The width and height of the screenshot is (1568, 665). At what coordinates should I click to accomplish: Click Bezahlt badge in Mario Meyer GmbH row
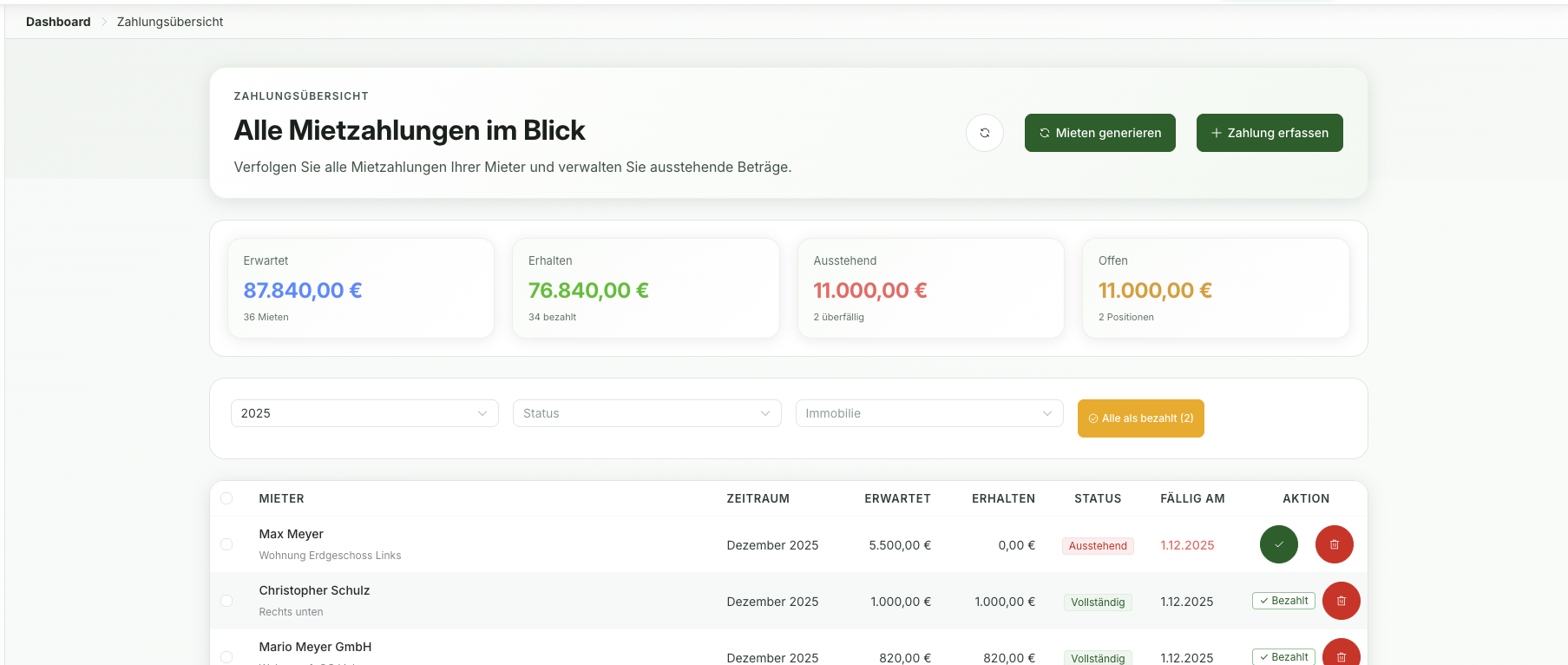coord(1283,657)
